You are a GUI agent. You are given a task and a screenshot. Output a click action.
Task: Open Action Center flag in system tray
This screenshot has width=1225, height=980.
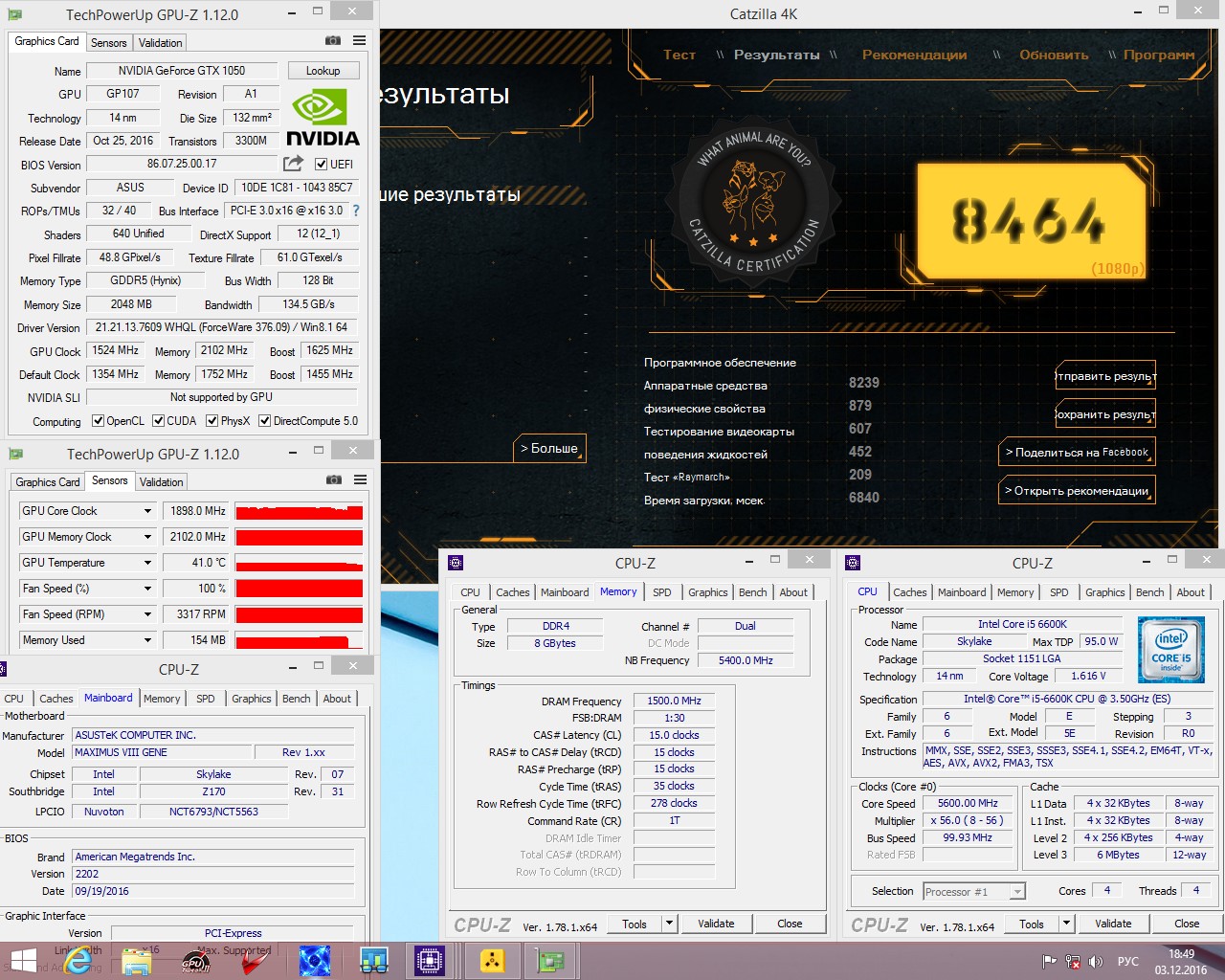click(1050, 962)
